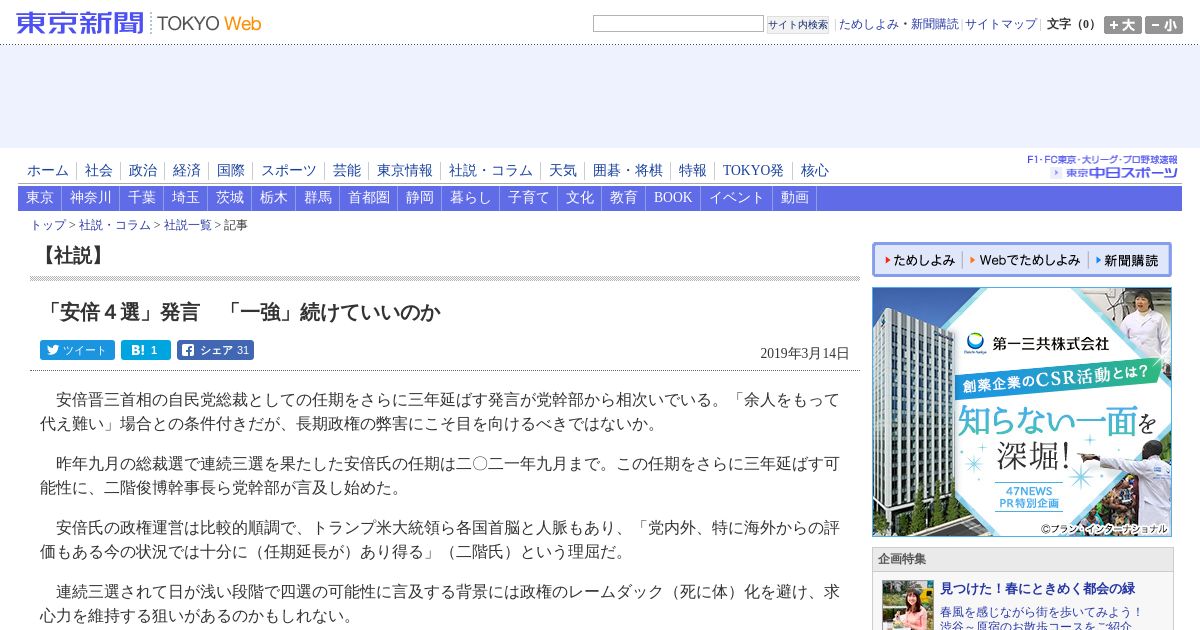The width and height of the screenshot is (1200, 630).
Task: Click 社説一覧 in the breadcrumb
Action: point(188,226)
